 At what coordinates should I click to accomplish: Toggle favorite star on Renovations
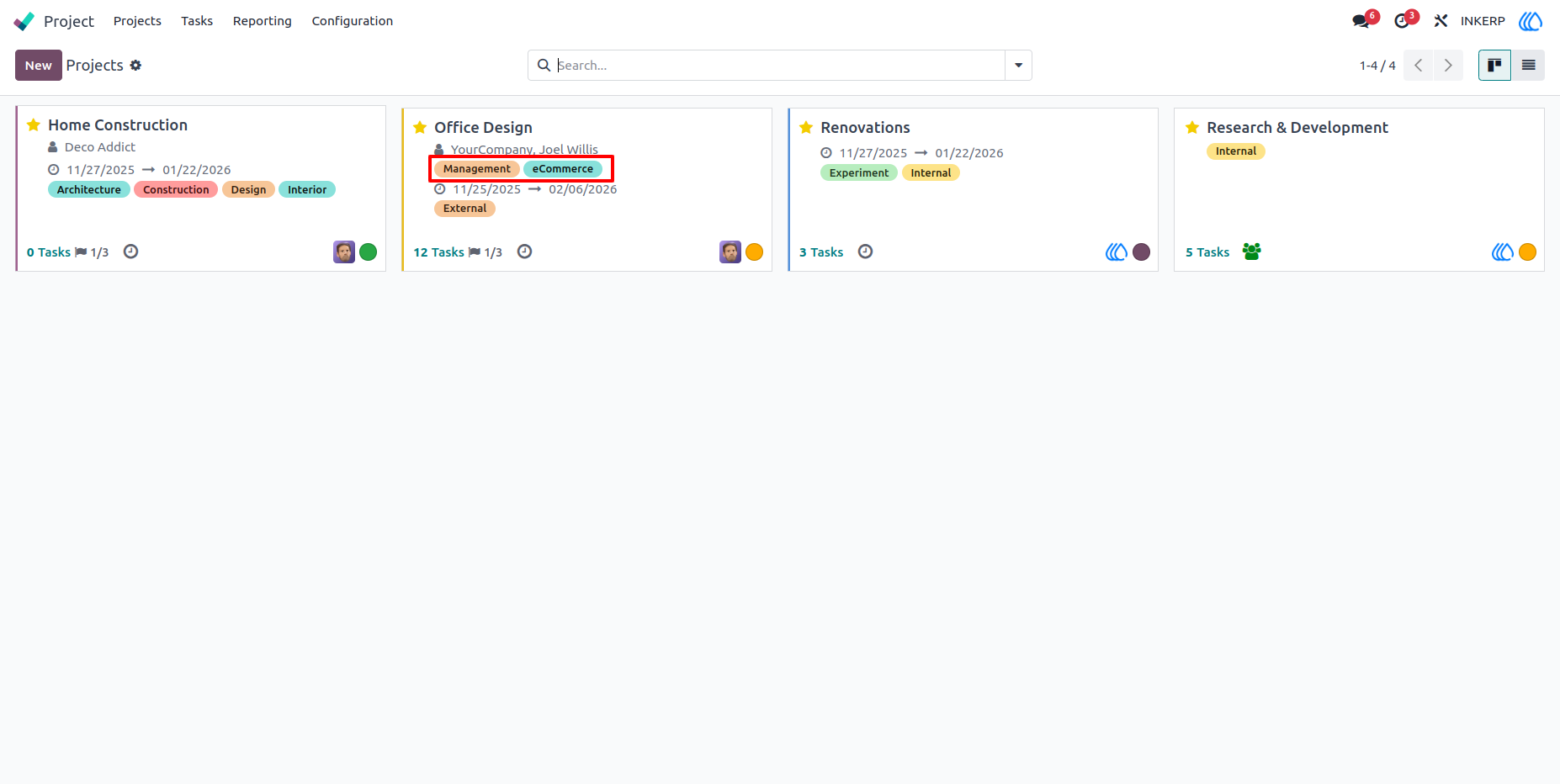click(806, 128)
